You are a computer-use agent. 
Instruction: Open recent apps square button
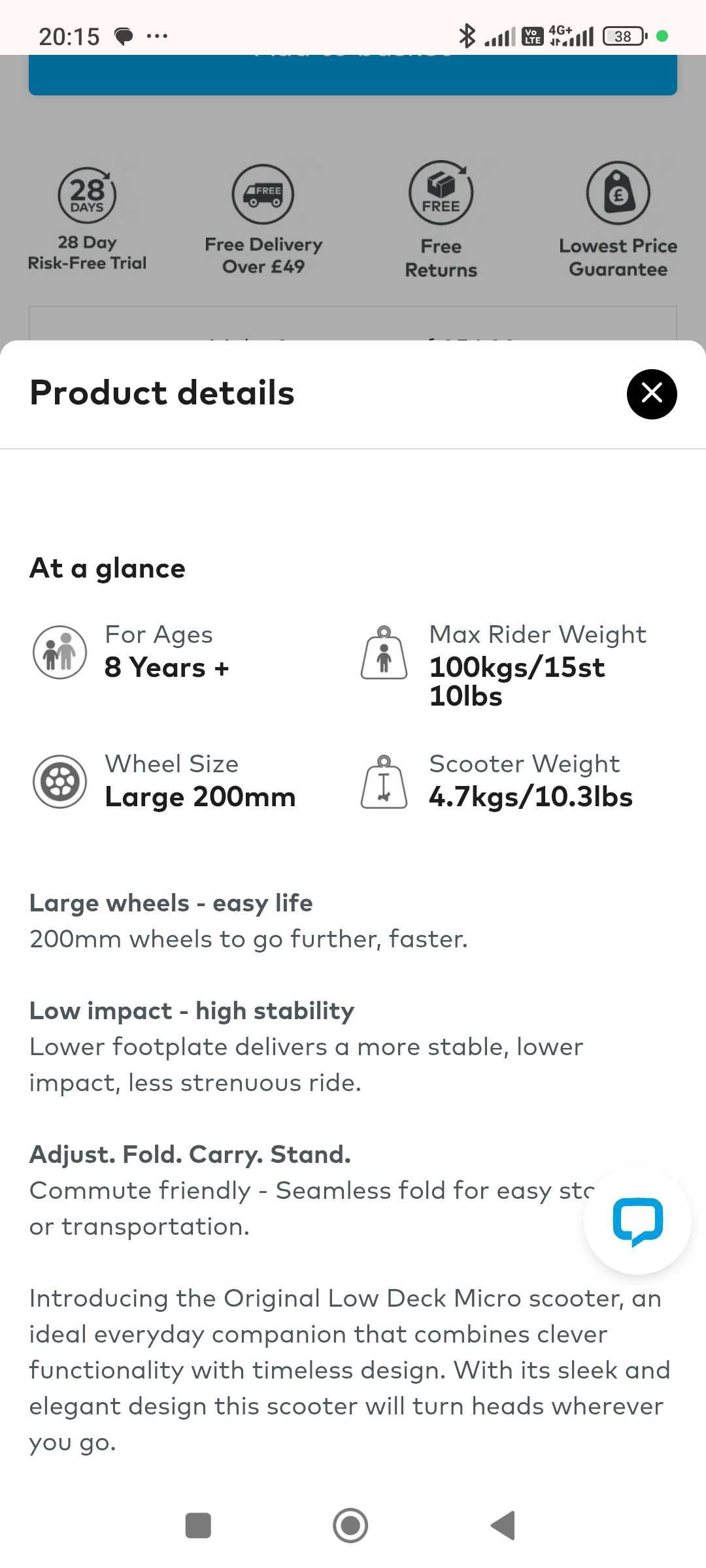click(198, 1526)
